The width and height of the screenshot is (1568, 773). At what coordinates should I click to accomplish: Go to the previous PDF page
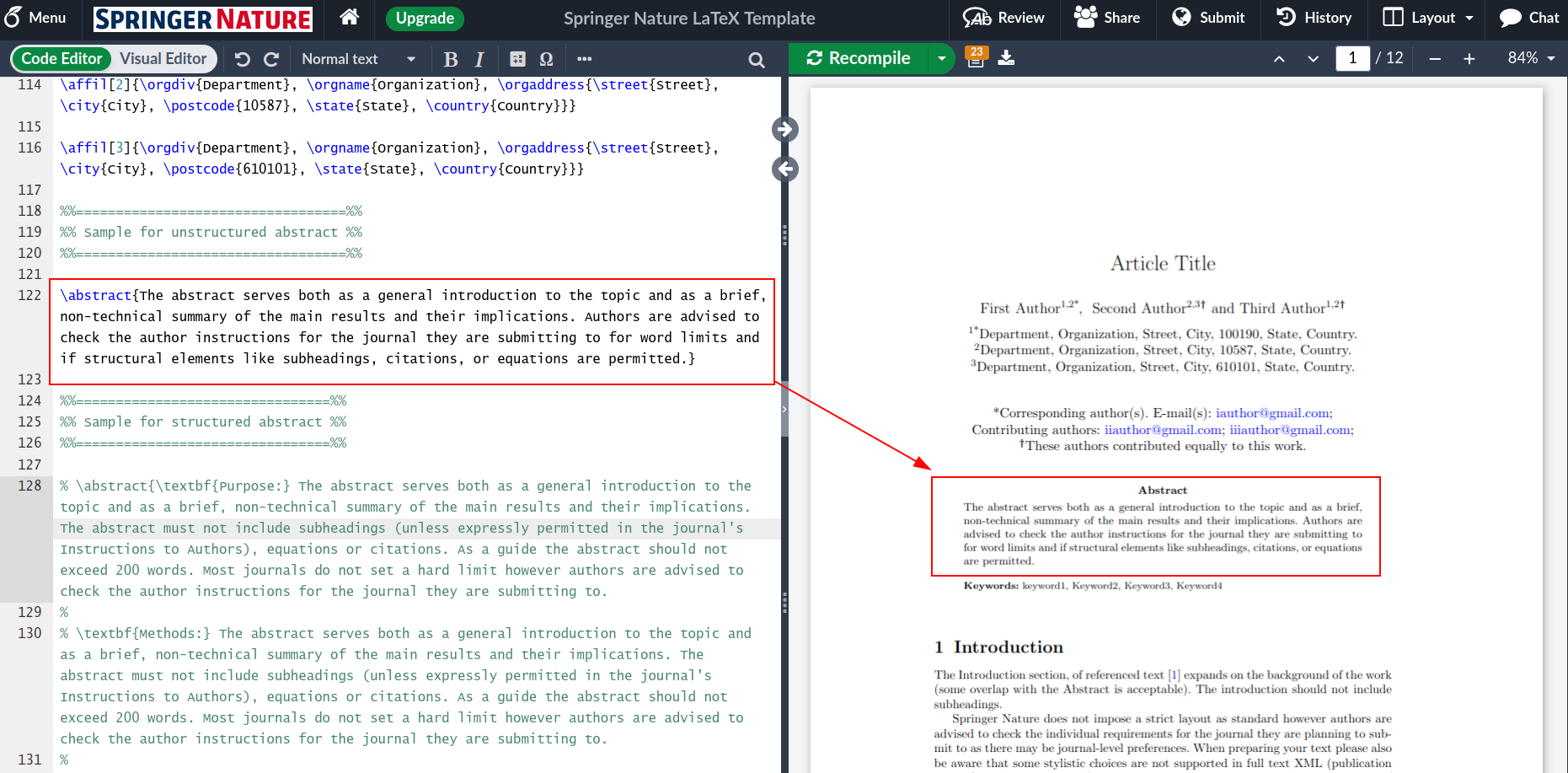[x=1279, y=59]
